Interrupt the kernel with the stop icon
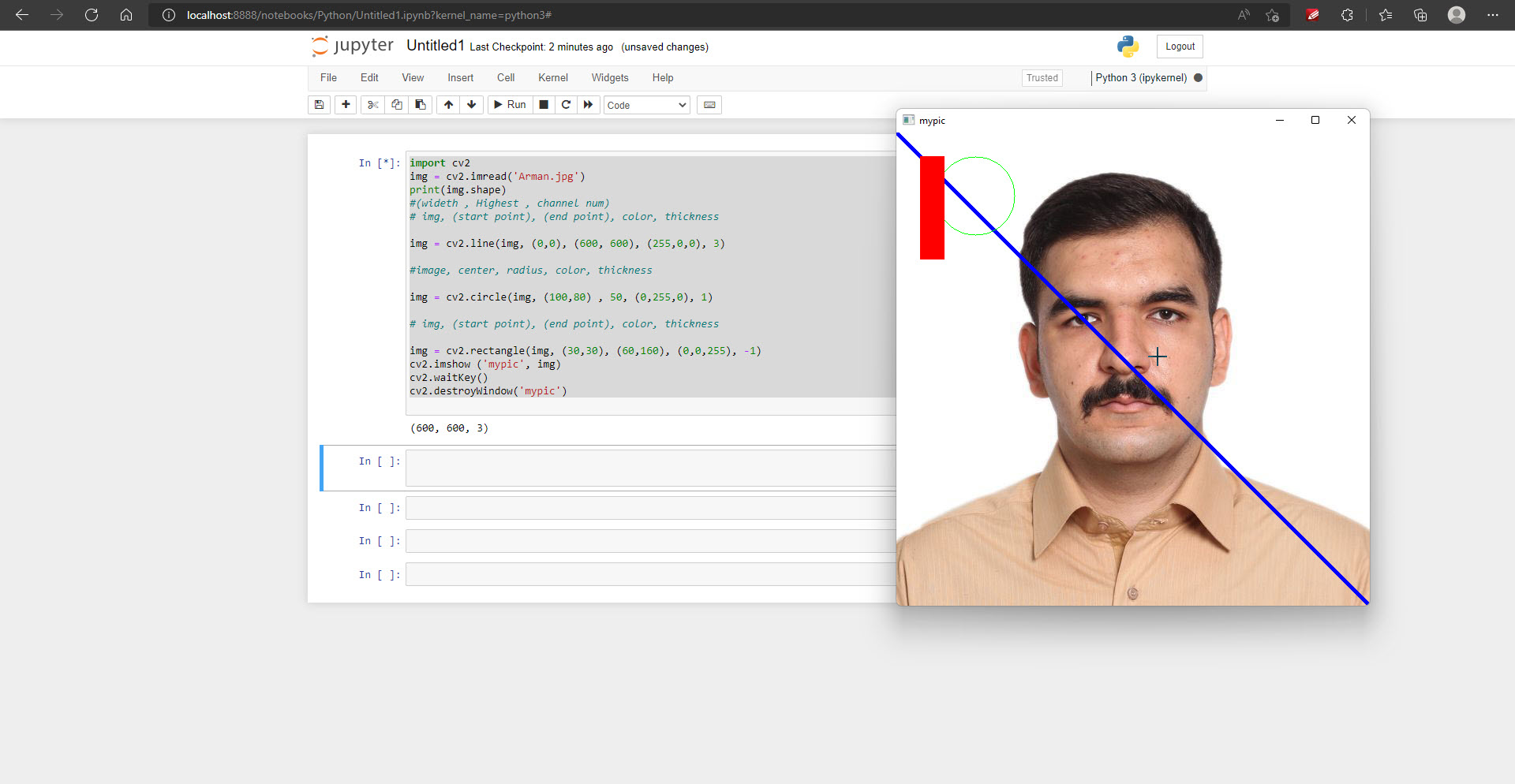The height and width of the screenshot is (784, 1515). tap(544, 104)
